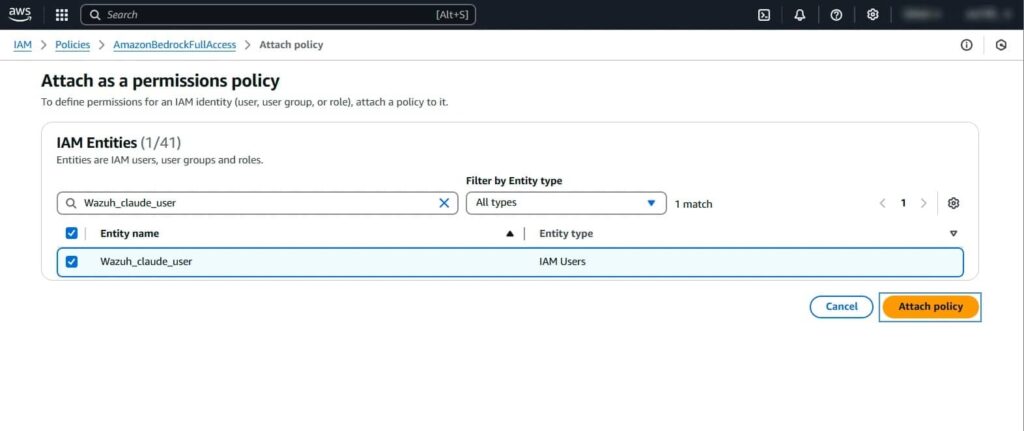Open the info panel icon

(x=967, y=45)
